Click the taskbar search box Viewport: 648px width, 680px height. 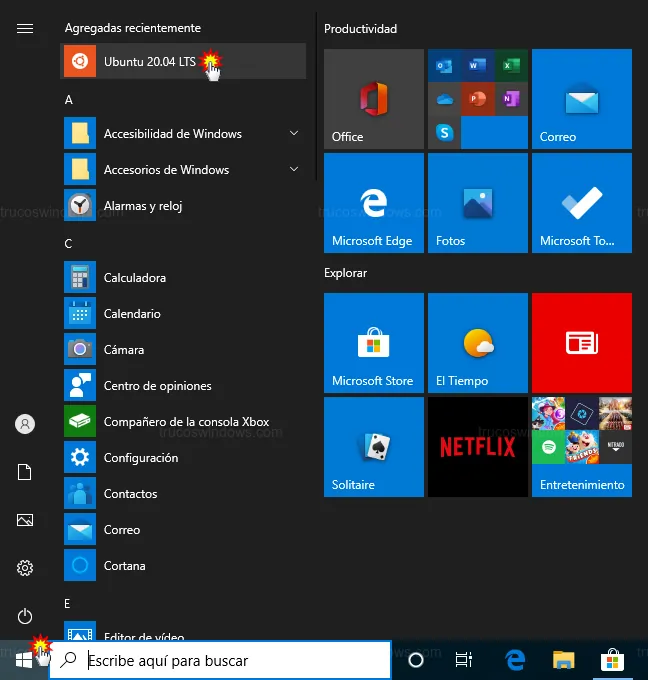pyautogui.click(x=220, y=660)
